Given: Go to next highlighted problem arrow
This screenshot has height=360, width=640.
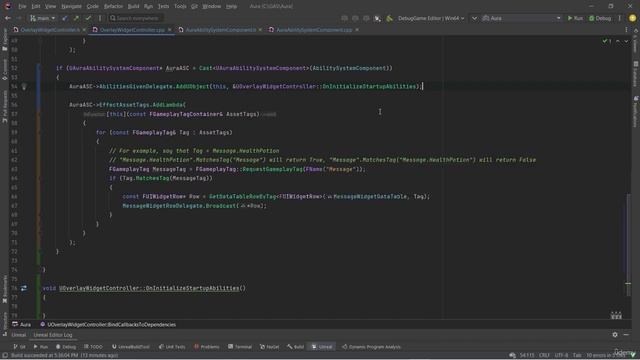Looking at the screenshot, I should point(626,41).
